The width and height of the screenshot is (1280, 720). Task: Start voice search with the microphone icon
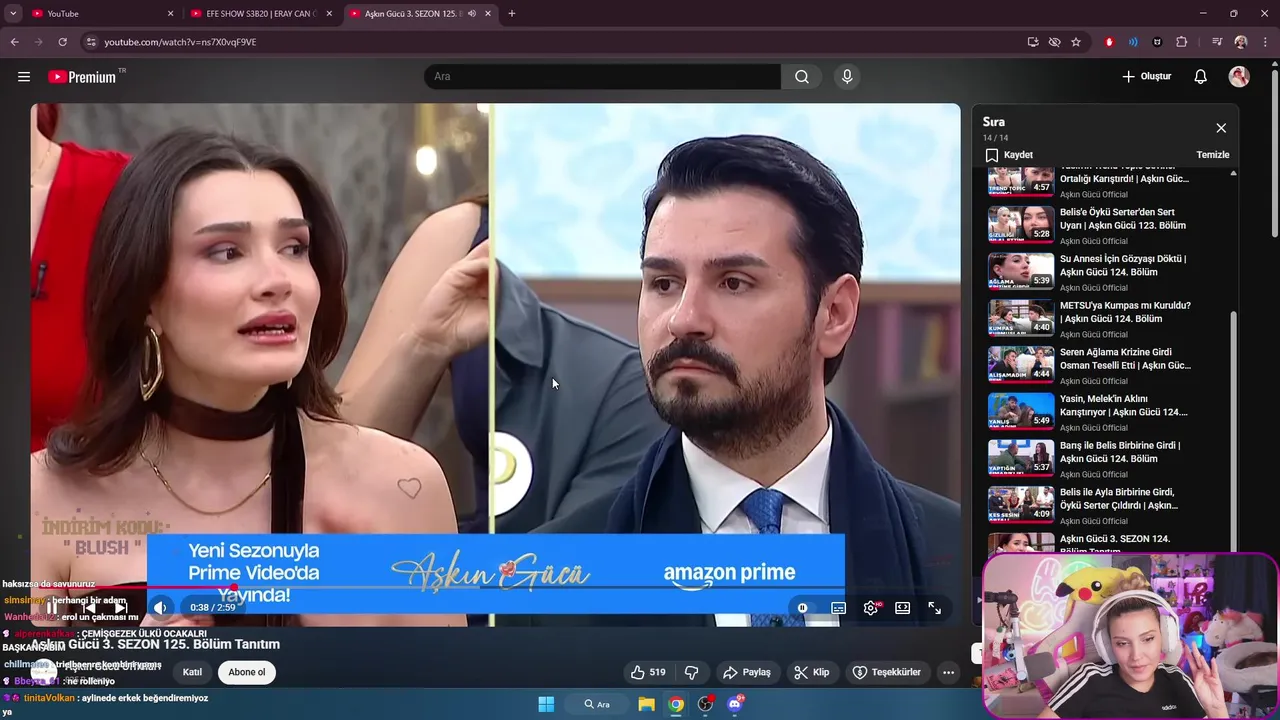(x=847, y=77)
